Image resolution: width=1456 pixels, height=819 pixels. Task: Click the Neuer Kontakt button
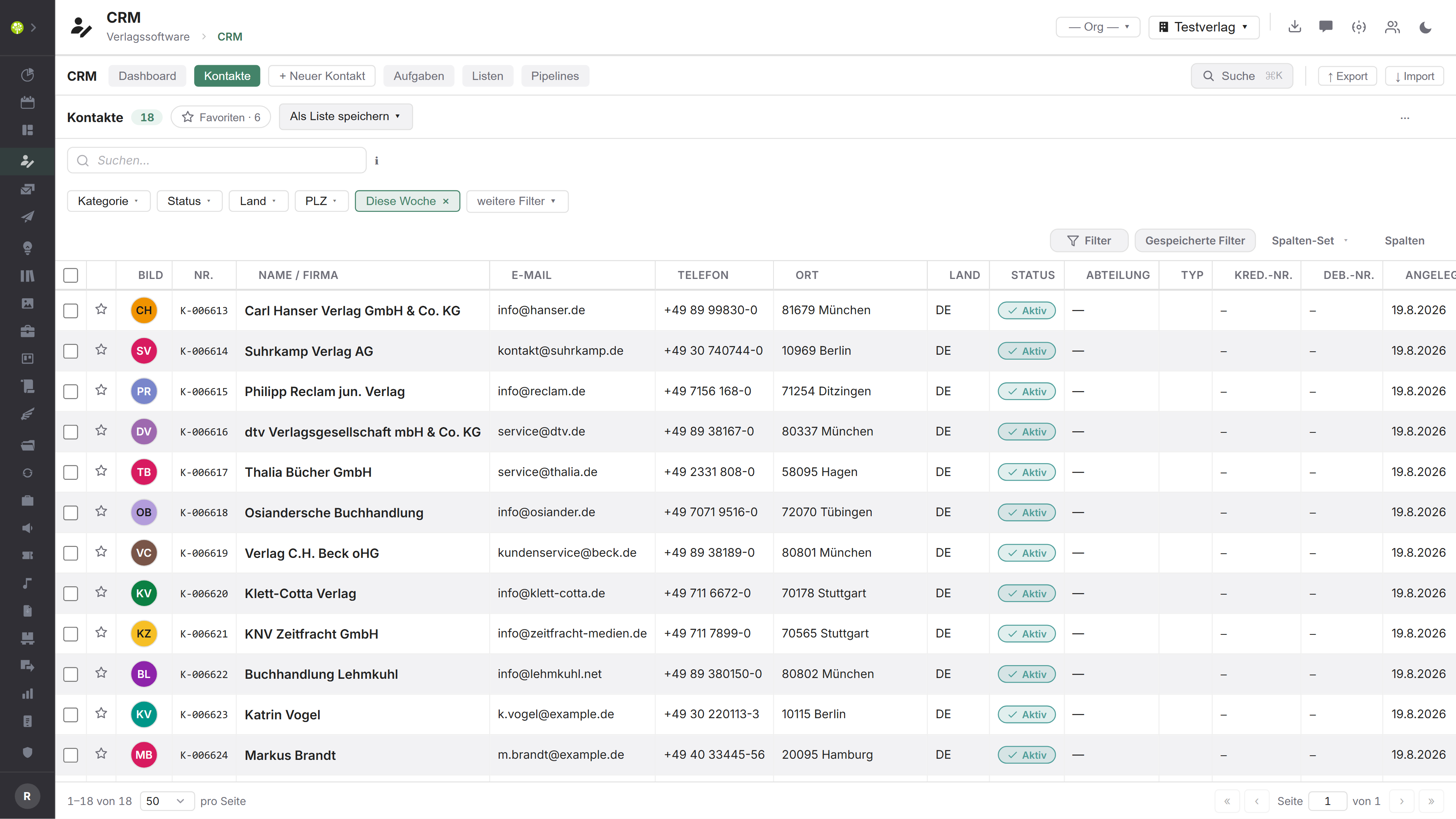tap(322, 76)
